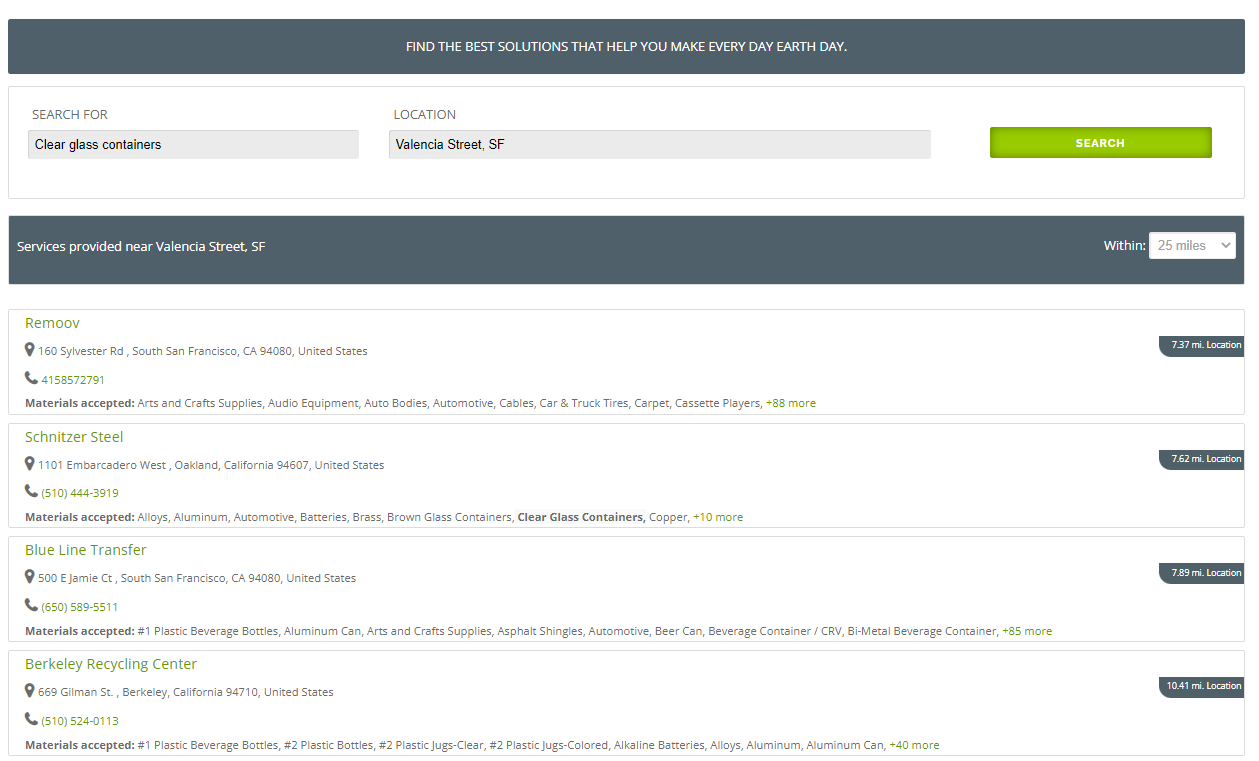Image resolution: width=1259 pixels, height=761 pixels.
Task: Open the Berkeley Recycling Center listing
Action: [111, 664]
